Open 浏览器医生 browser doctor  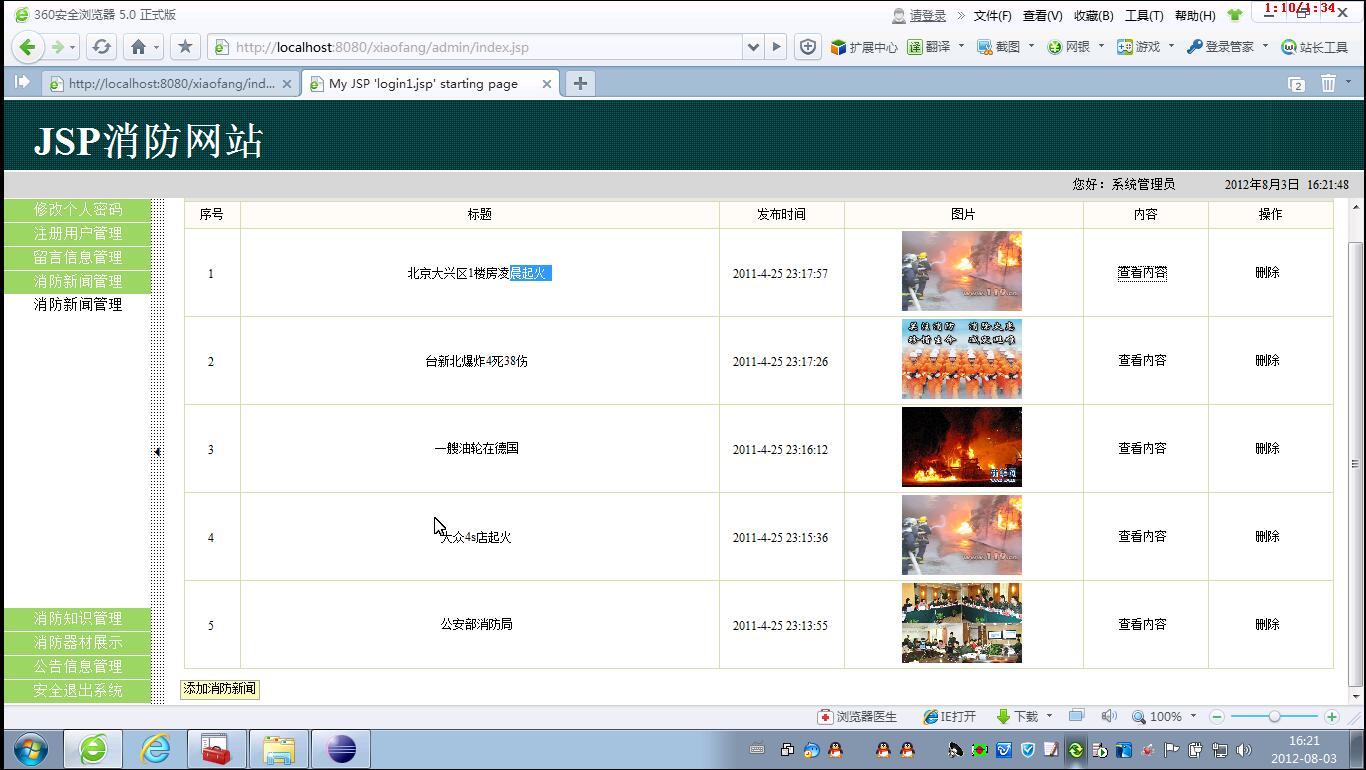coord(858,717)
